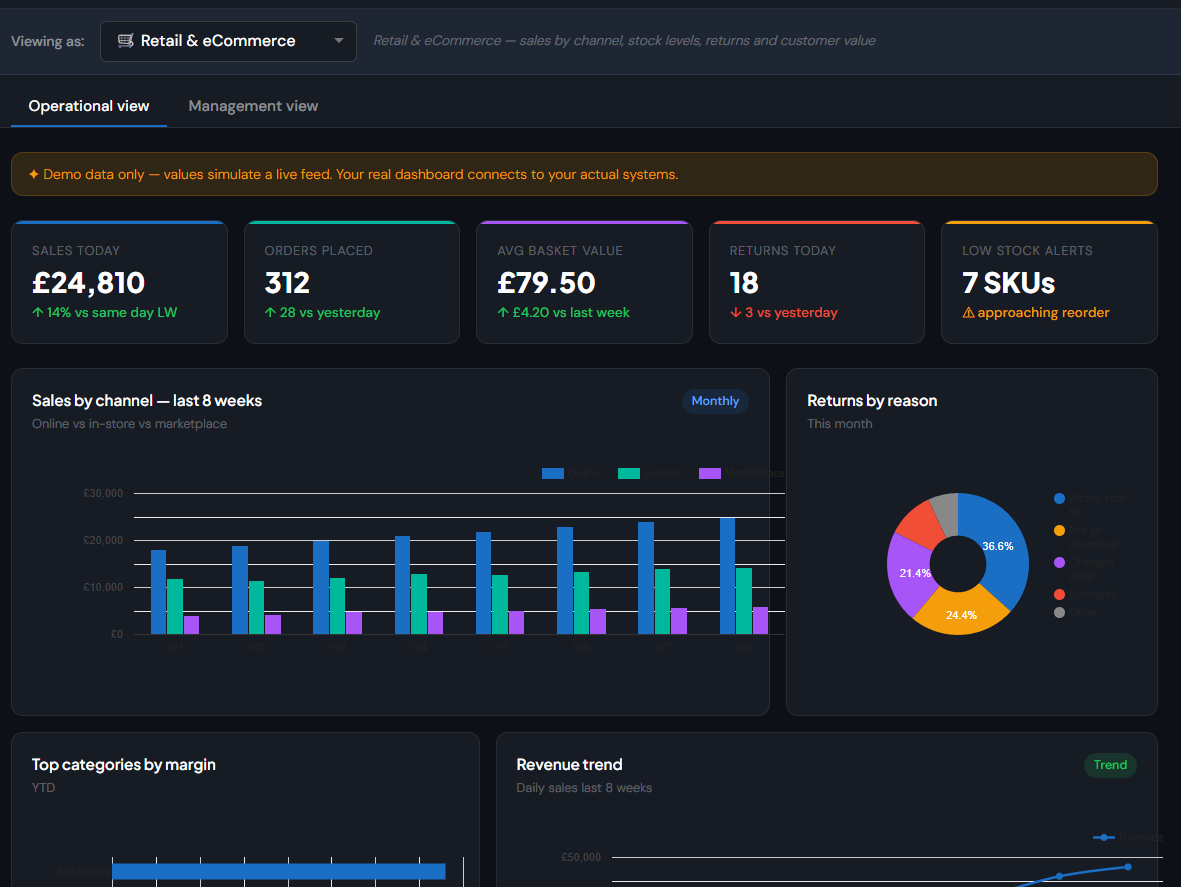The height and width of the screenshot is (887, 1181).
Task: Click the sparkle icon in the demo banner
Action: coord(34,174)
